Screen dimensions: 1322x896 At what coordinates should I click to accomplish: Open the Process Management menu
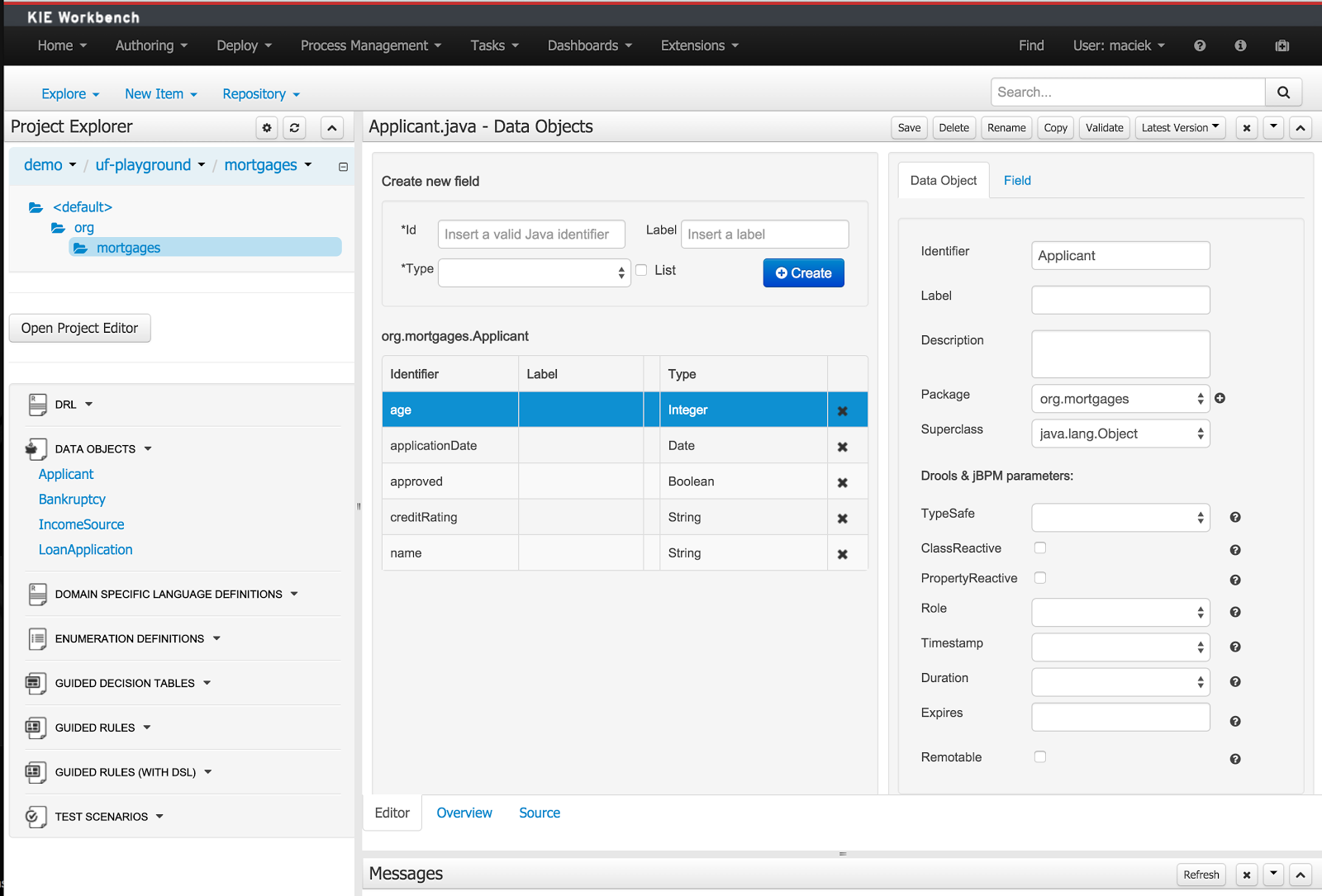coord(371,45)
